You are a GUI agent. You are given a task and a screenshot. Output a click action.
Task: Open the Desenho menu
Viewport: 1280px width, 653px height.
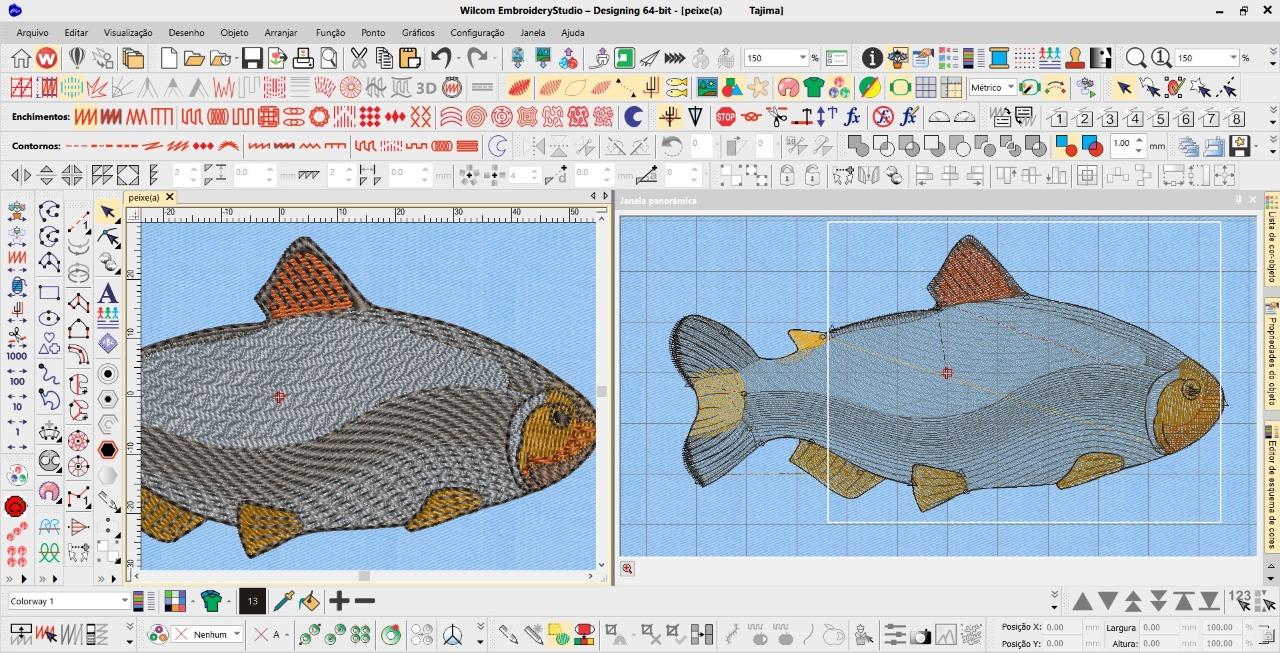[186, 33]
